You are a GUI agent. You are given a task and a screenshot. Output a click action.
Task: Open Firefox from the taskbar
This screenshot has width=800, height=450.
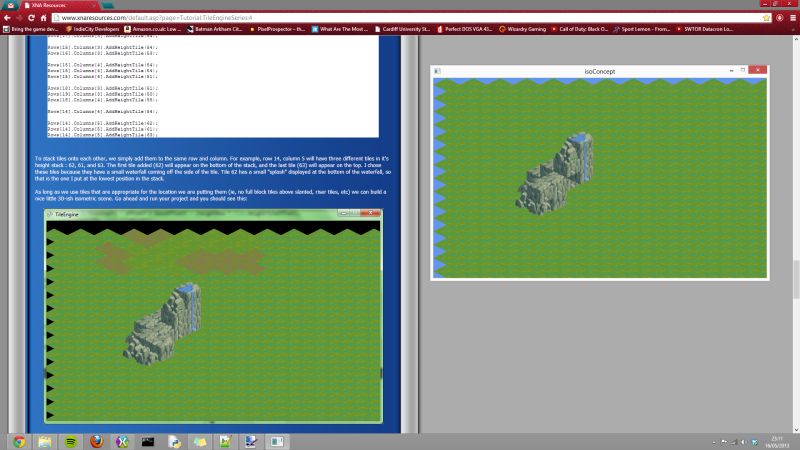pyautogui.click(x=96, y=442)
